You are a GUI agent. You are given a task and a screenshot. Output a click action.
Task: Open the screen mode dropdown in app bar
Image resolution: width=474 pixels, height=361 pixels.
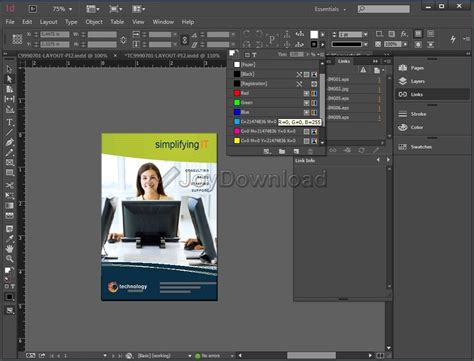tap(115, 9)
